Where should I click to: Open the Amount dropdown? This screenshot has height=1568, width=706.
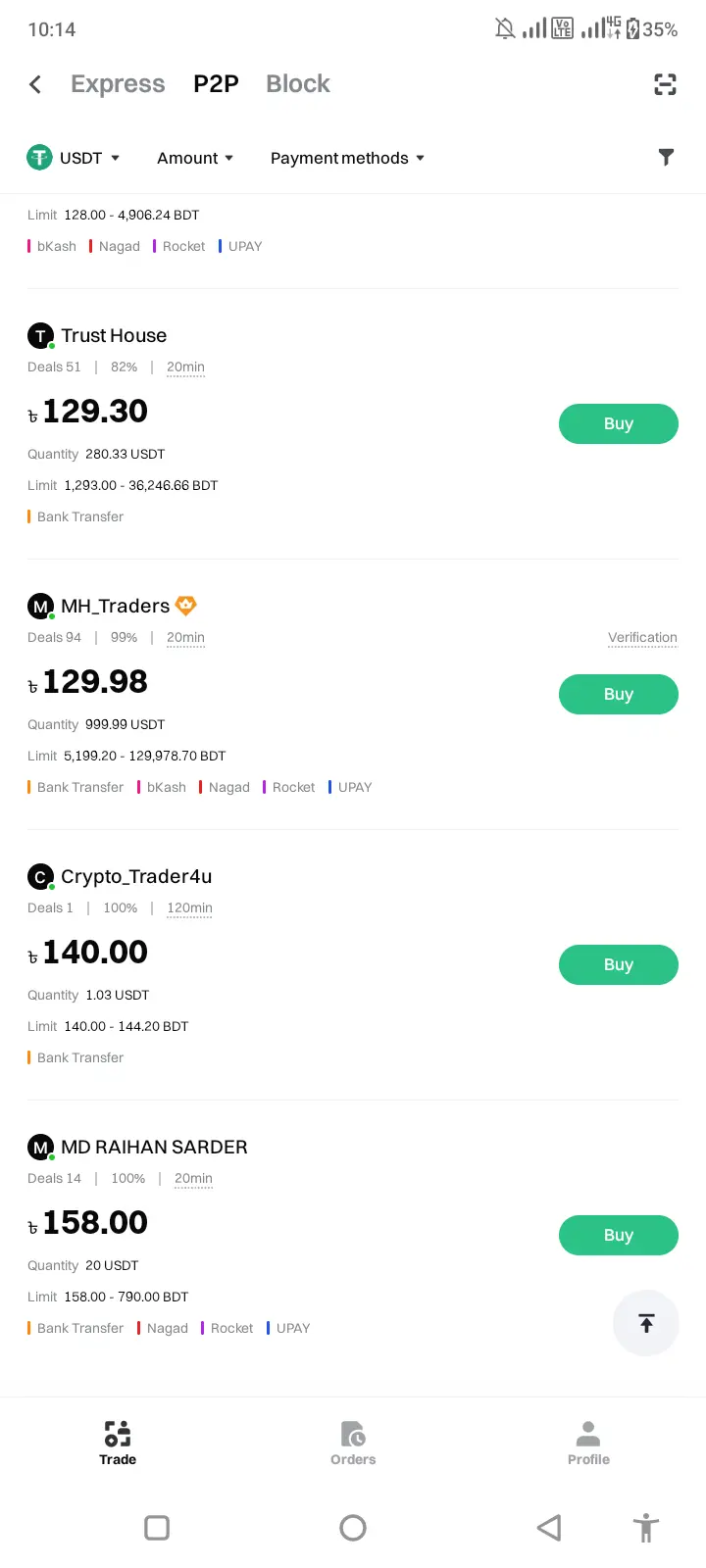[195, 158]
